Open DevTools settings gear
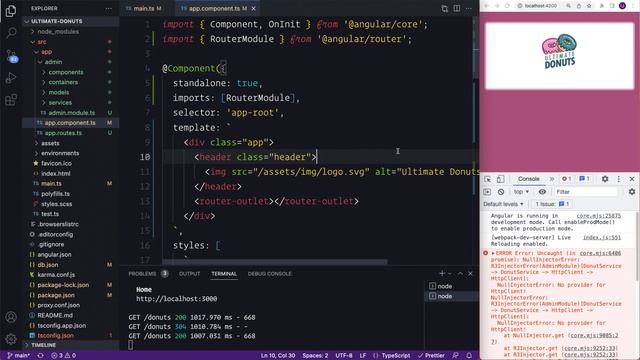 pyautogui.click(x=605, y=179)
